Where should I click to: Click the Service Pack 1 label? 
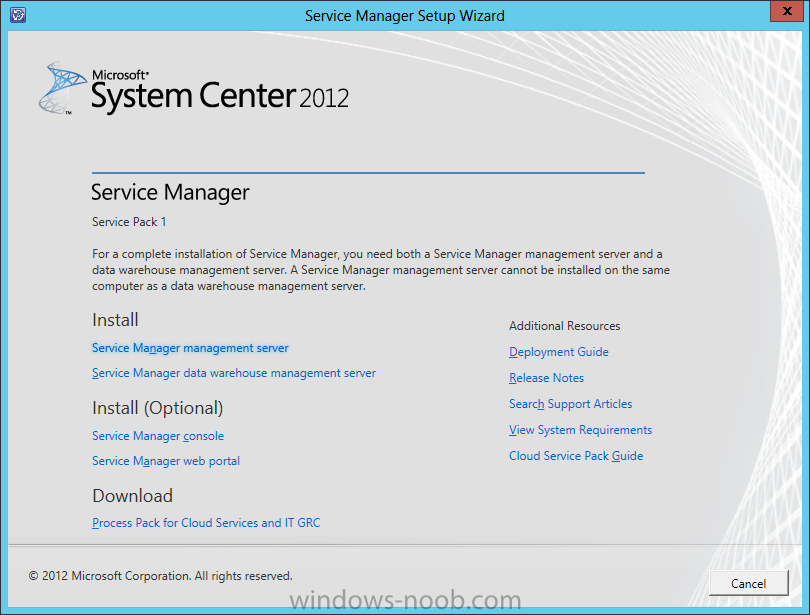point(129,222)
